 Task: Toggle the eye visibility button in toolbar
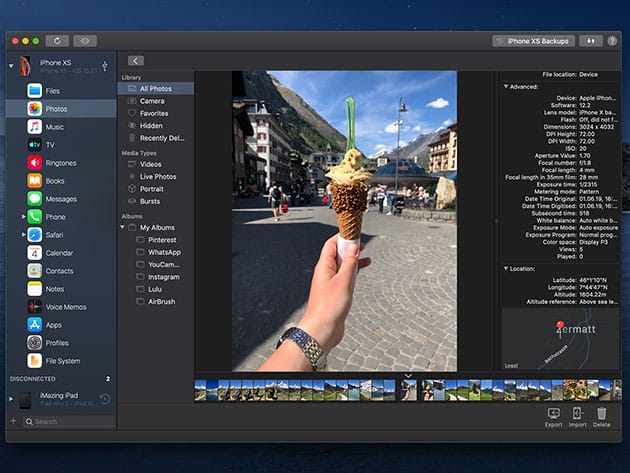click(86, 41)
